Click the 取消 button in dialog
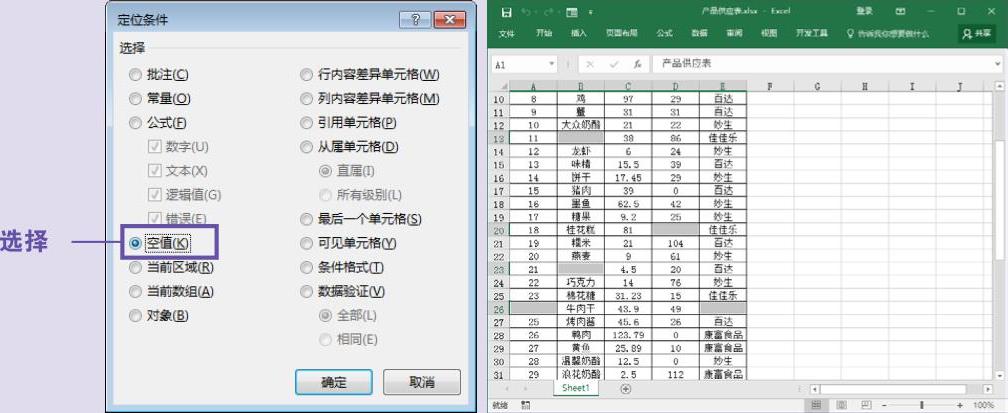 (x=422, y=382)
